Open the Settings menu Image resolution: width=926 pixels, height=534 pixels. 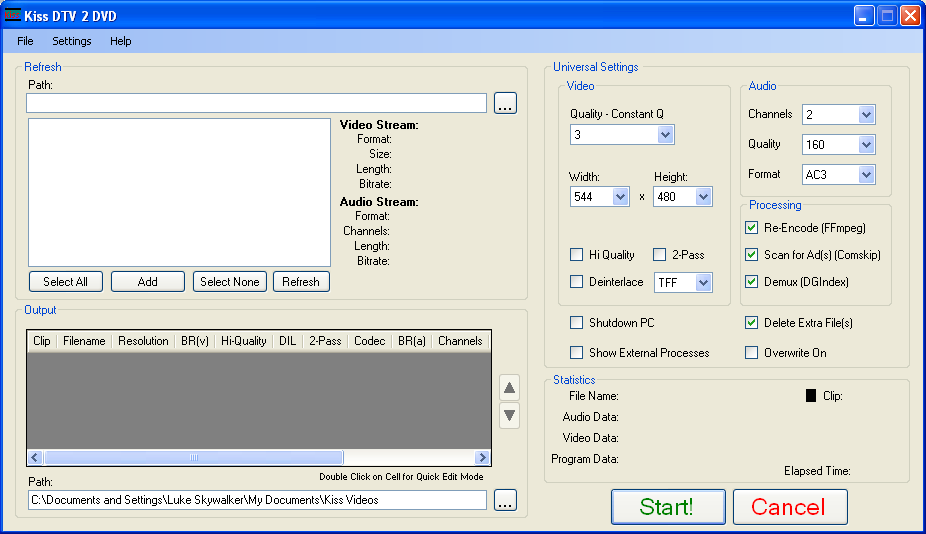pos(72,41)
